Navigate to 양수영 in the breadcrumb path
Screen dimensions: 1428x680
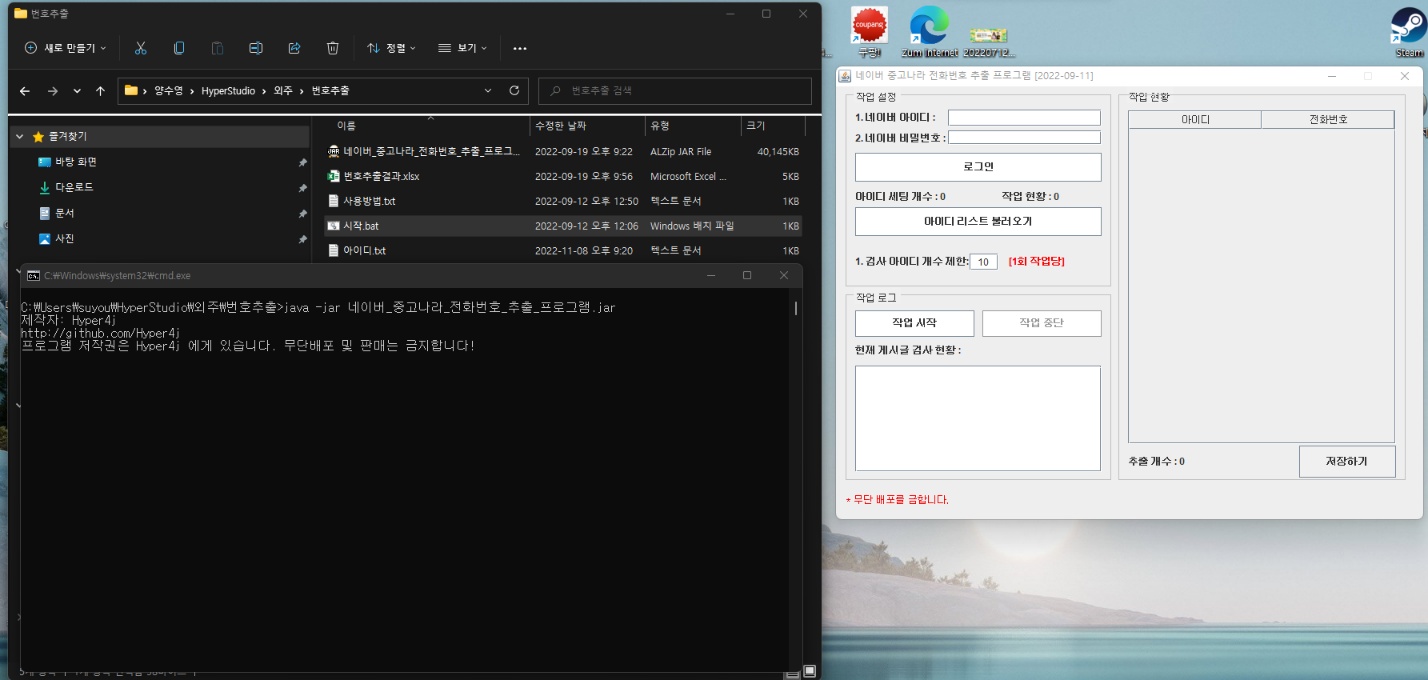[169, 91]
